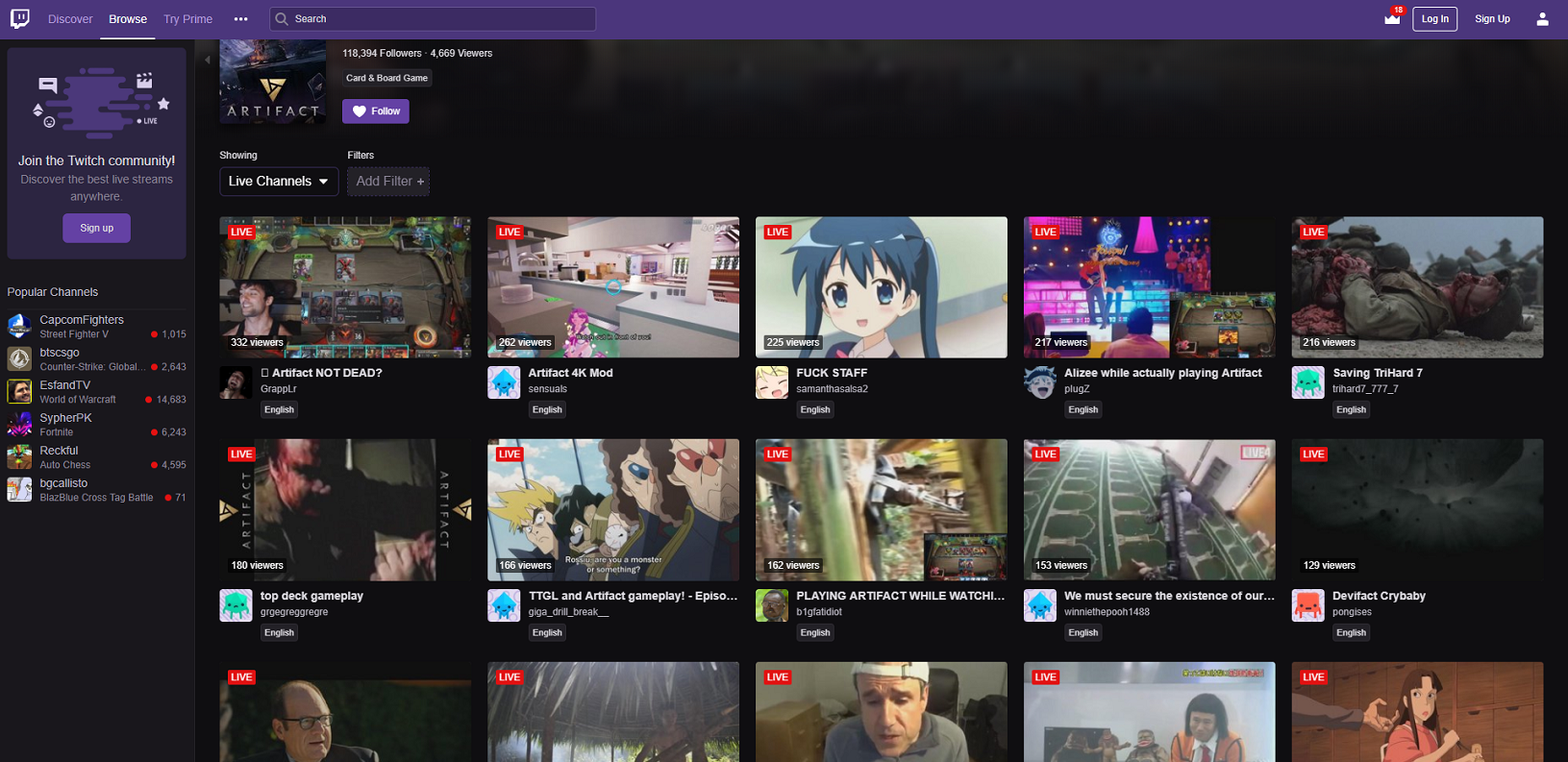This screenshot has width=1568, height=762.
Task: Click the search magnifier icon
Action: (x=282, y=18)
